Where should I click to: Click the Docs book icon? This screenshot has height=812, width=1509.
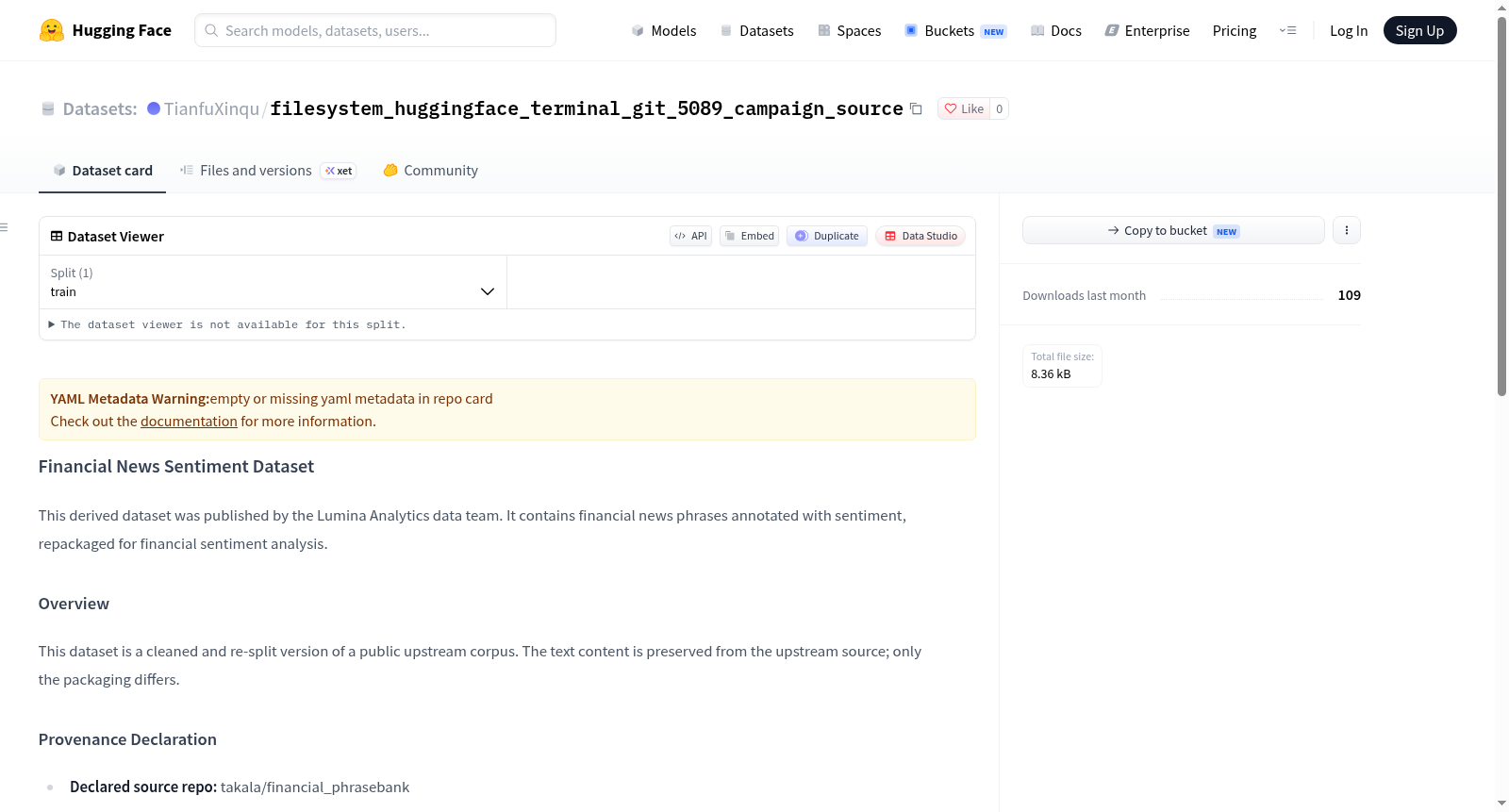[x=1037, y=30]
